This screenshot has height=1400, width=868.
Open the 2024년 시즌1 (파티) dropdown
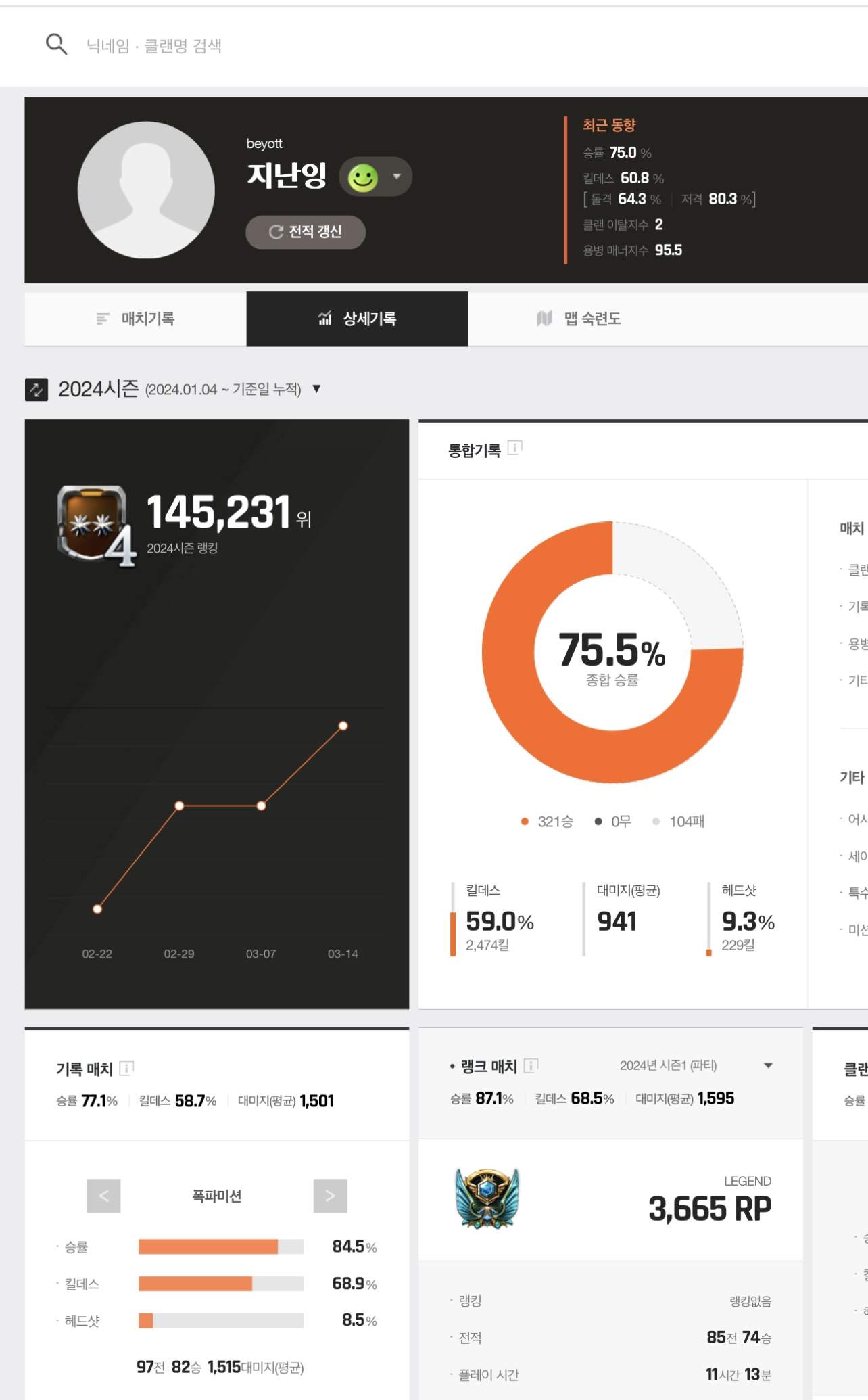(x=768, y=1065)
